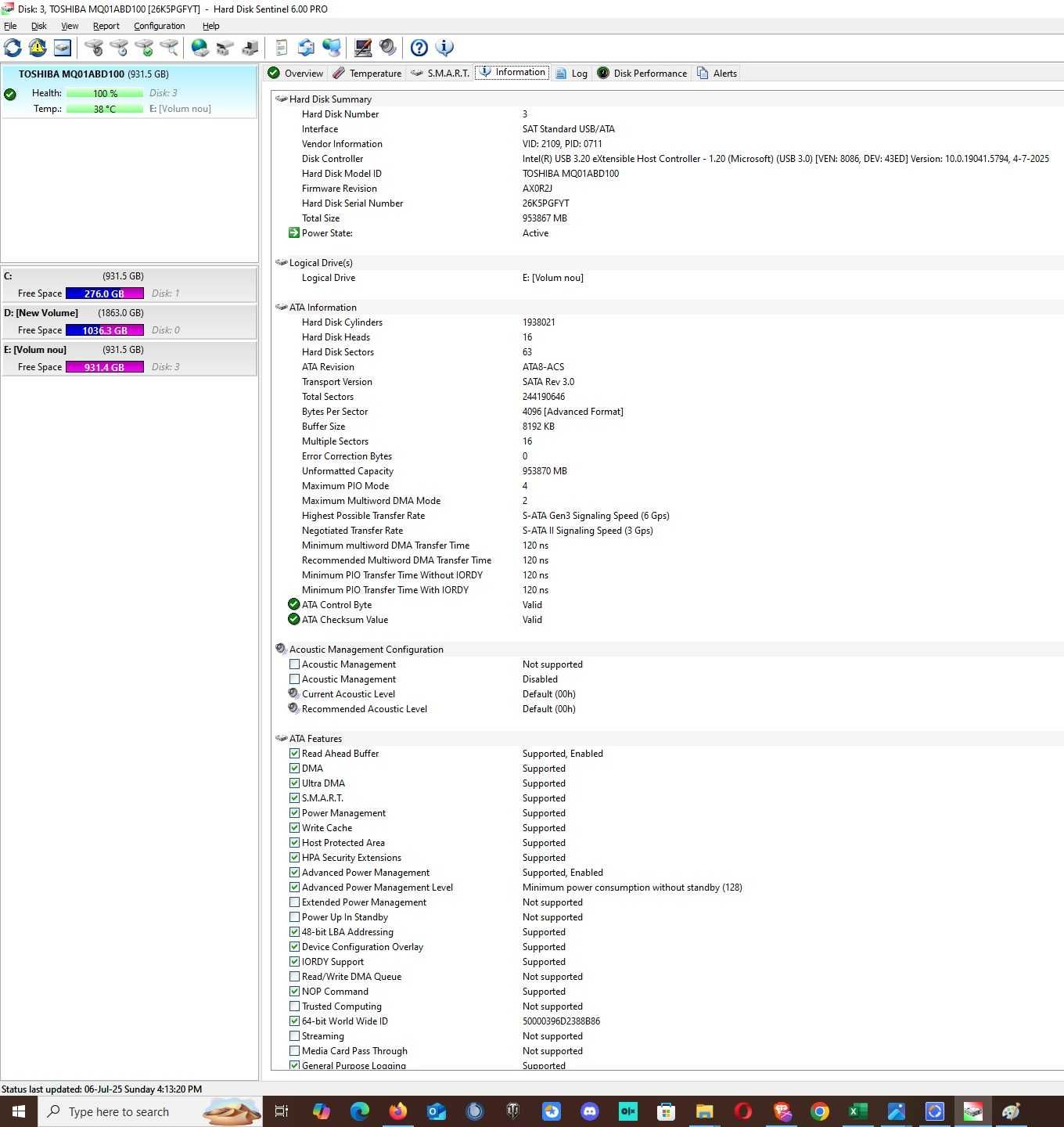Collapse the Logical Drive(s) section
This screenshot has height=1127, width=1064.
click(282, 263)
